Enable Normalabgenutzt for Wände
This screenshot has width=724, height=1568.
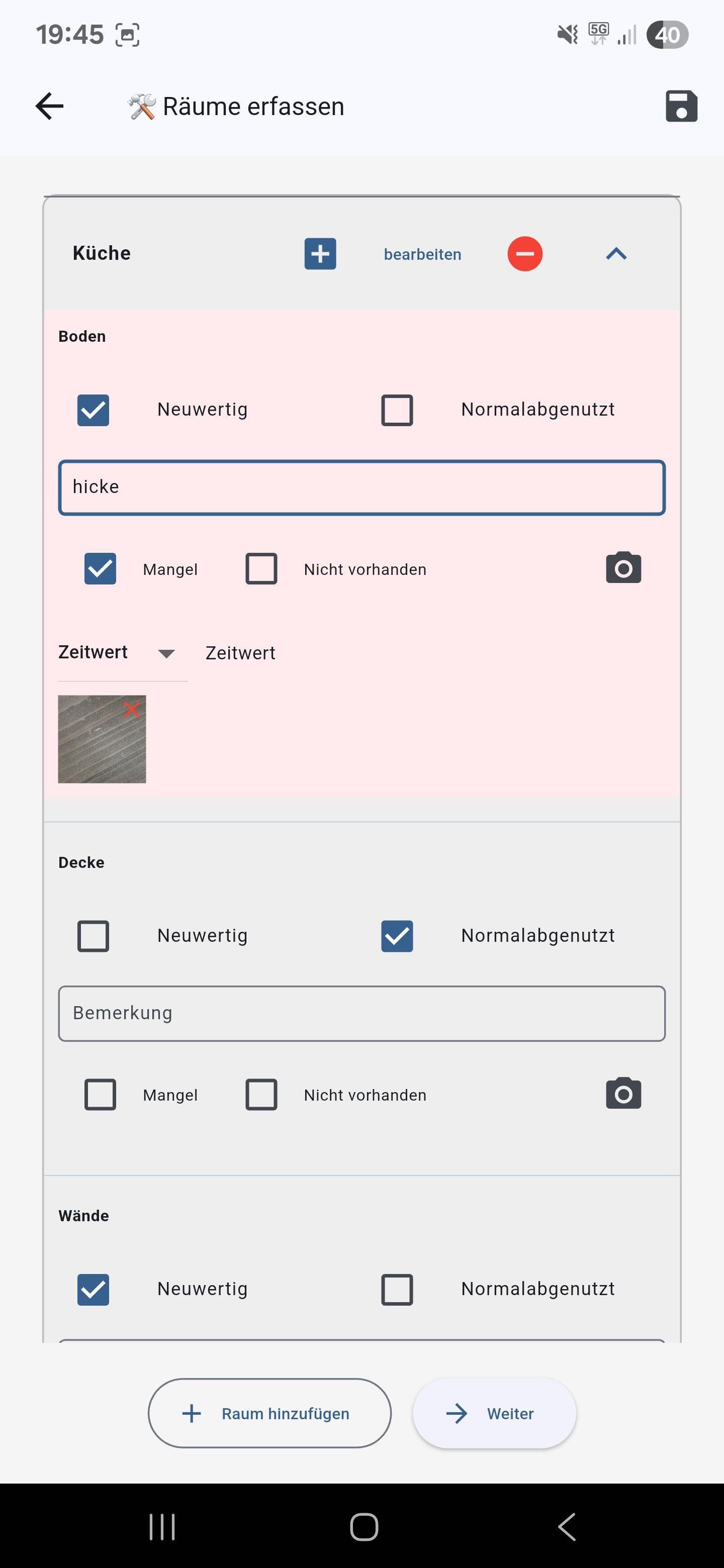coord(397,1289)
